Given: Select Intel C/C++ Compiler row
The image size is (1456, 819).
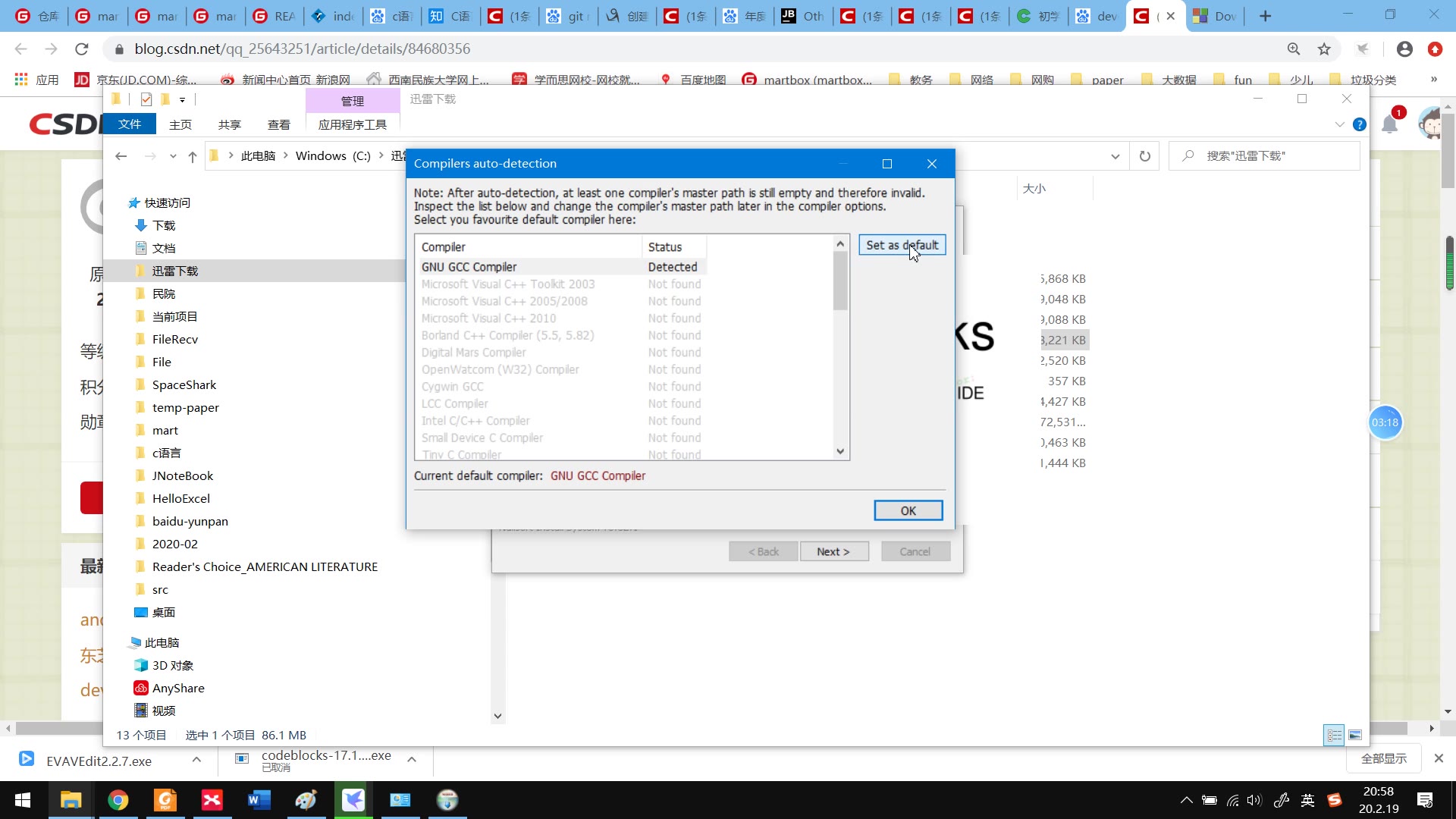Looking at the screenshot, I should (x=560, y=421).
